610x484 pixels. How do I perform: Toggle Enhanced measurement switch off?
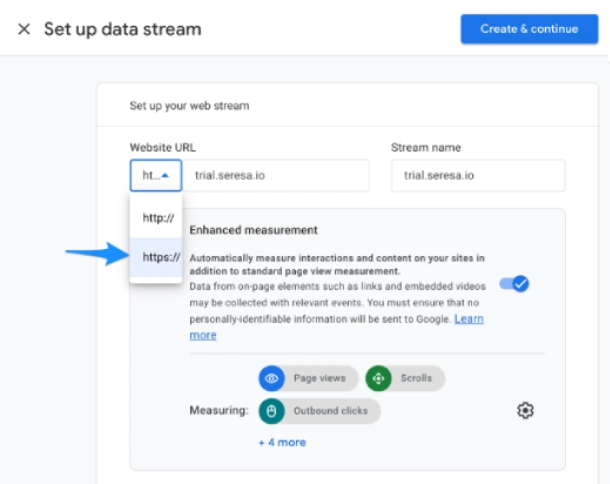pyautogui.click(x=514, y=284)
